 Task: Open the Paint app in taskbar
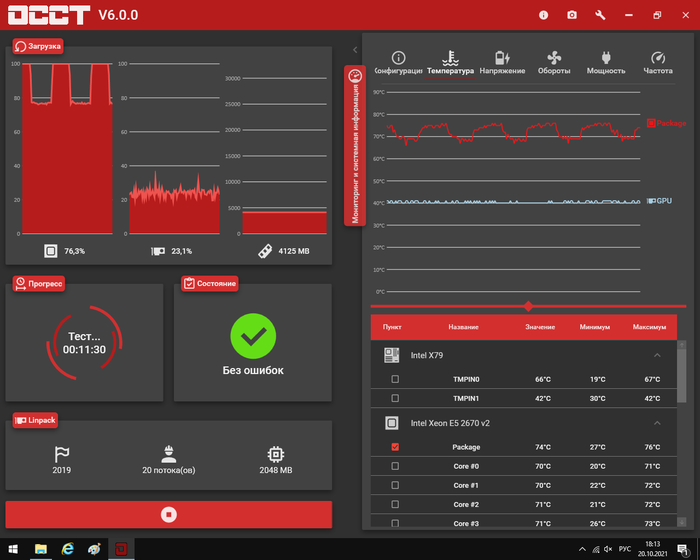[x=94, y=549]
